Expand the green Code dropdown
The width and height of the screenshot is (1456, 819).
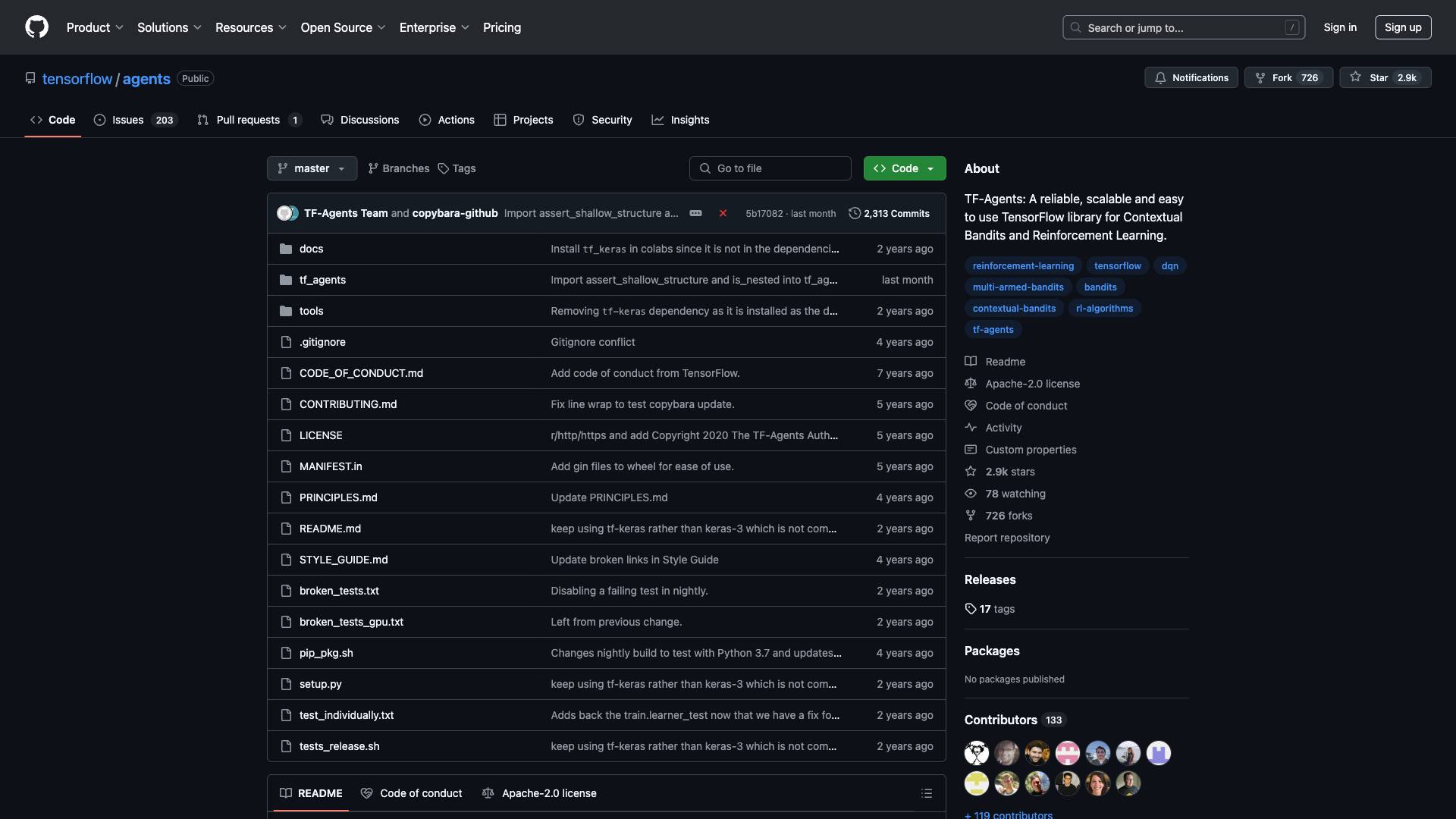point(904,168)
